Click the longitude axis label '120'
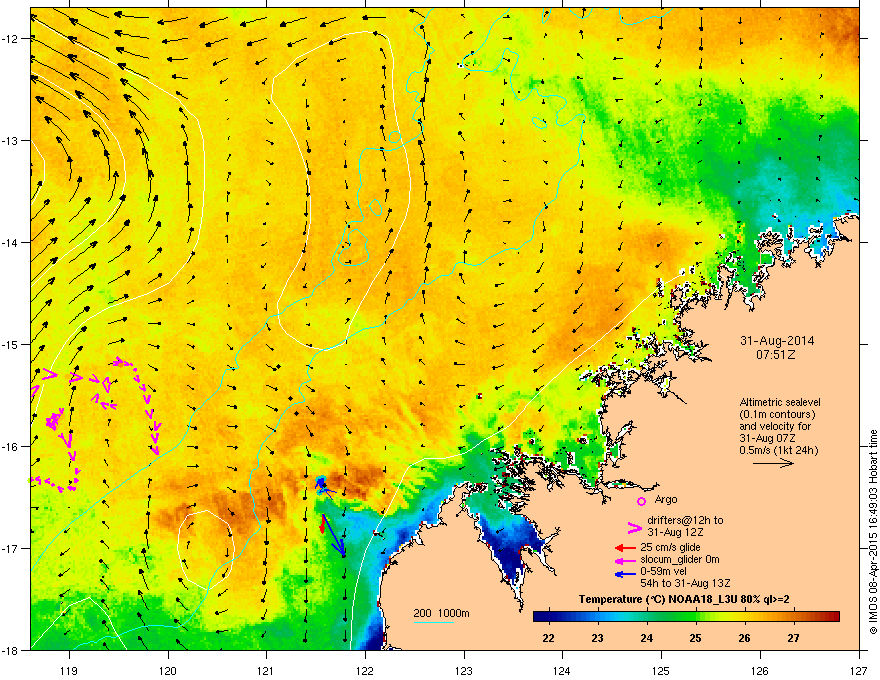880x680 pixels. [x=168, y=670]
